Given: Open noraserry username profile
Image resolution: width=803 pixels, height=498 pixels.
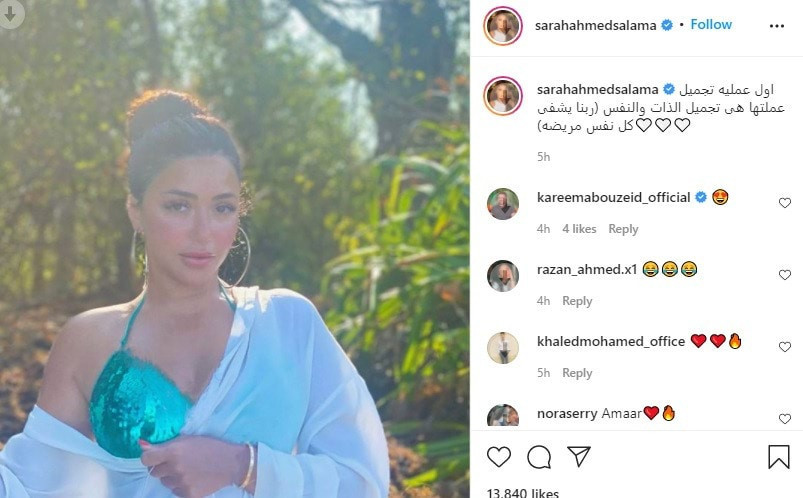Looking at the screenshot, I should [x=567, y=413].
